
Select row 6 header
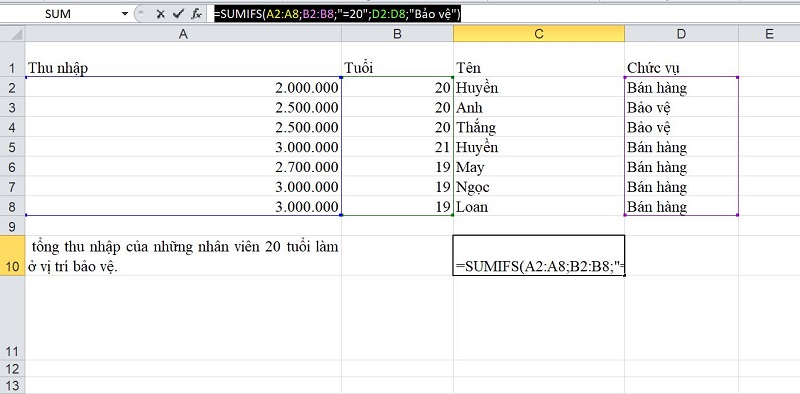12,167
